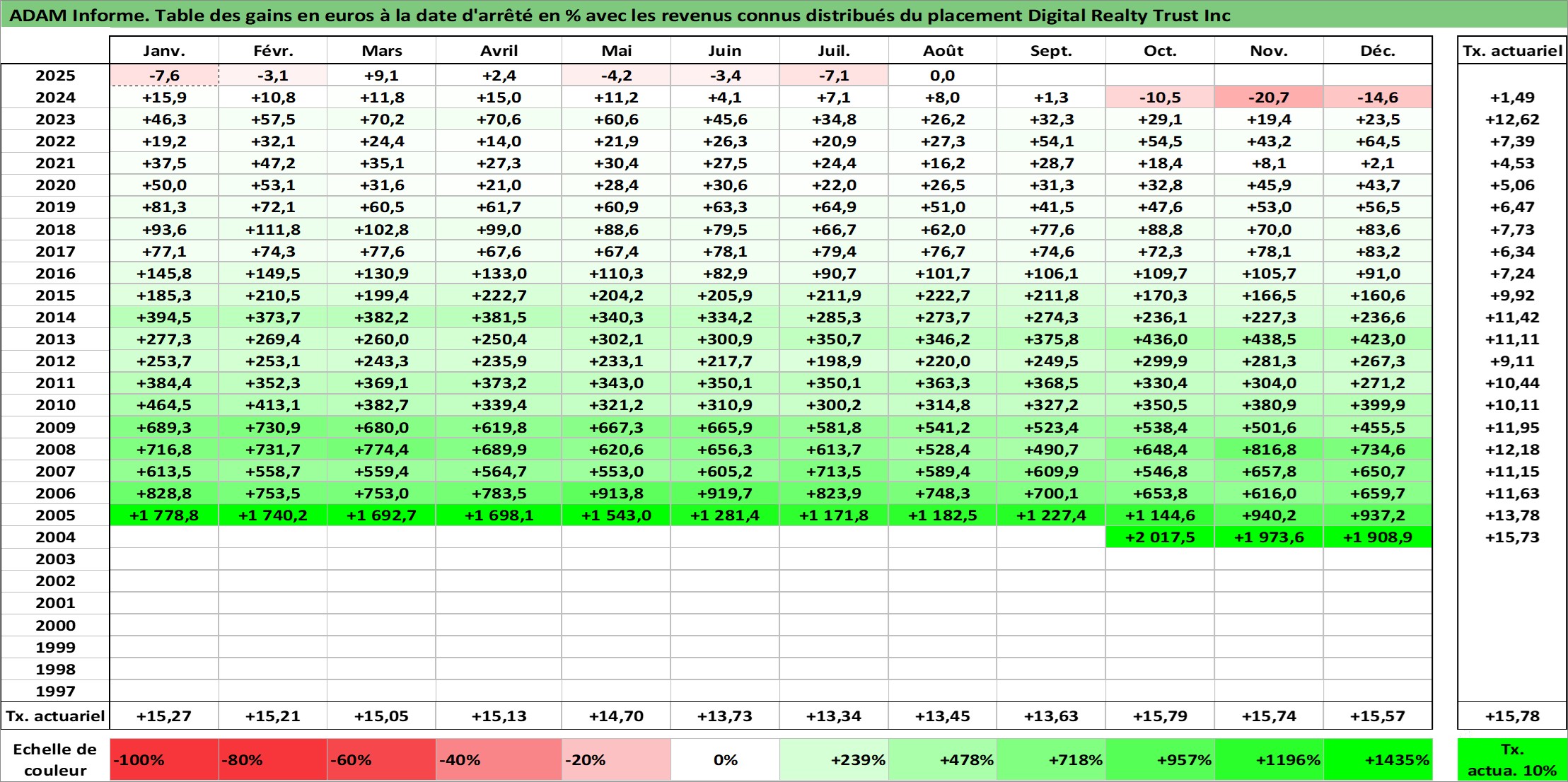The image size is (1568, 782).
Task: Select the -20% pale pink swatch
Action: click(616, 759)
